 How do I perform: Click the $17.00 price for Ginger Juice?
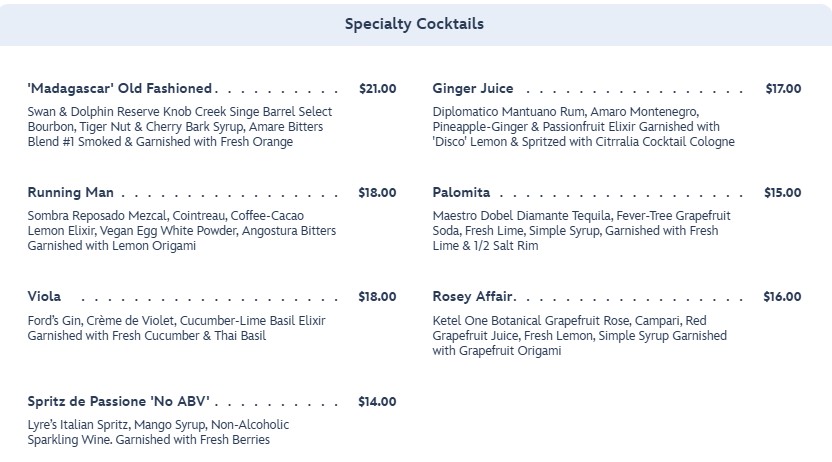(x=783, y=88)
